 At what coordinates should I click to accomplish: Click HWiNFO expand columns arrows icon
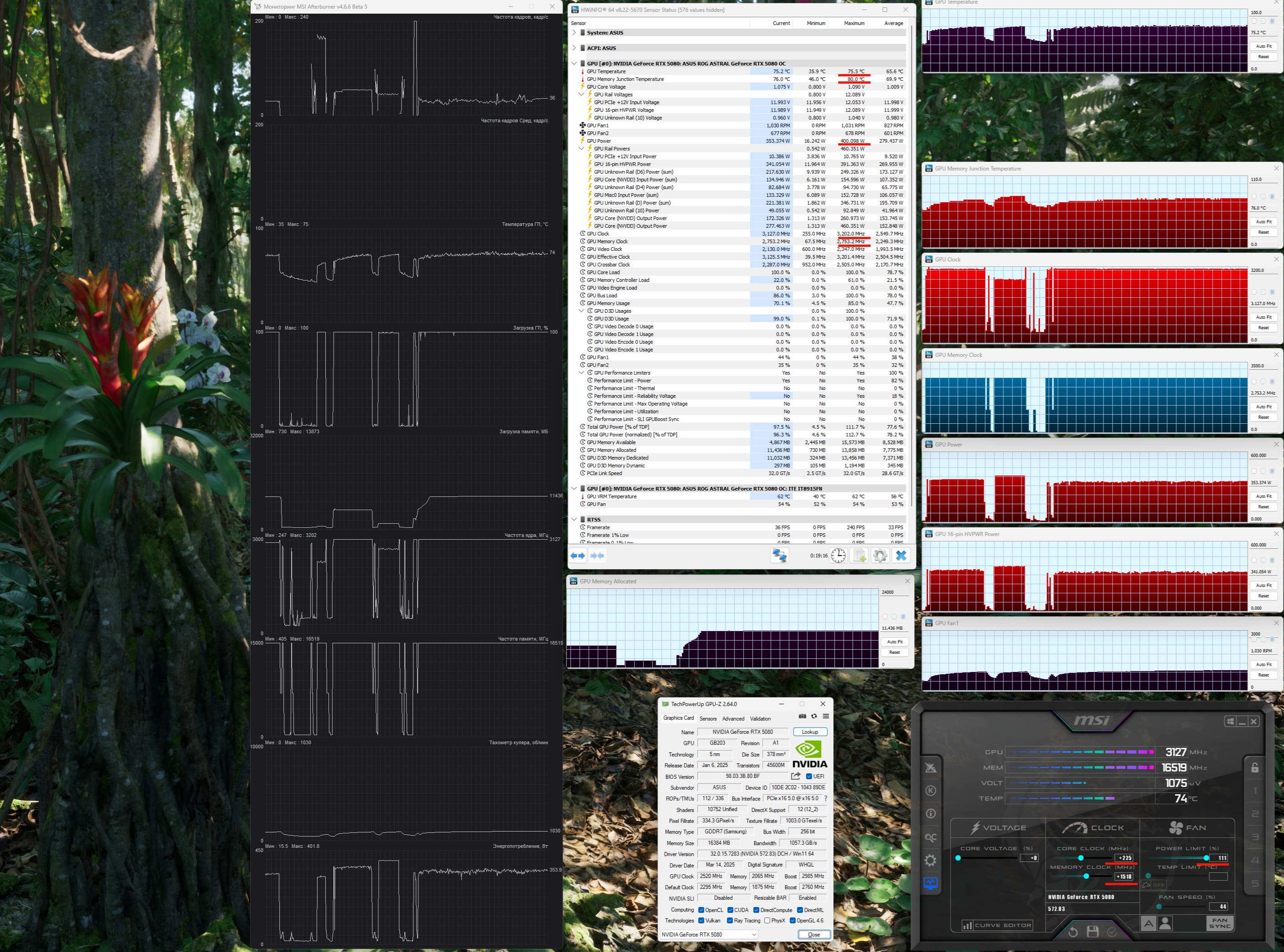tap(578, 556)
